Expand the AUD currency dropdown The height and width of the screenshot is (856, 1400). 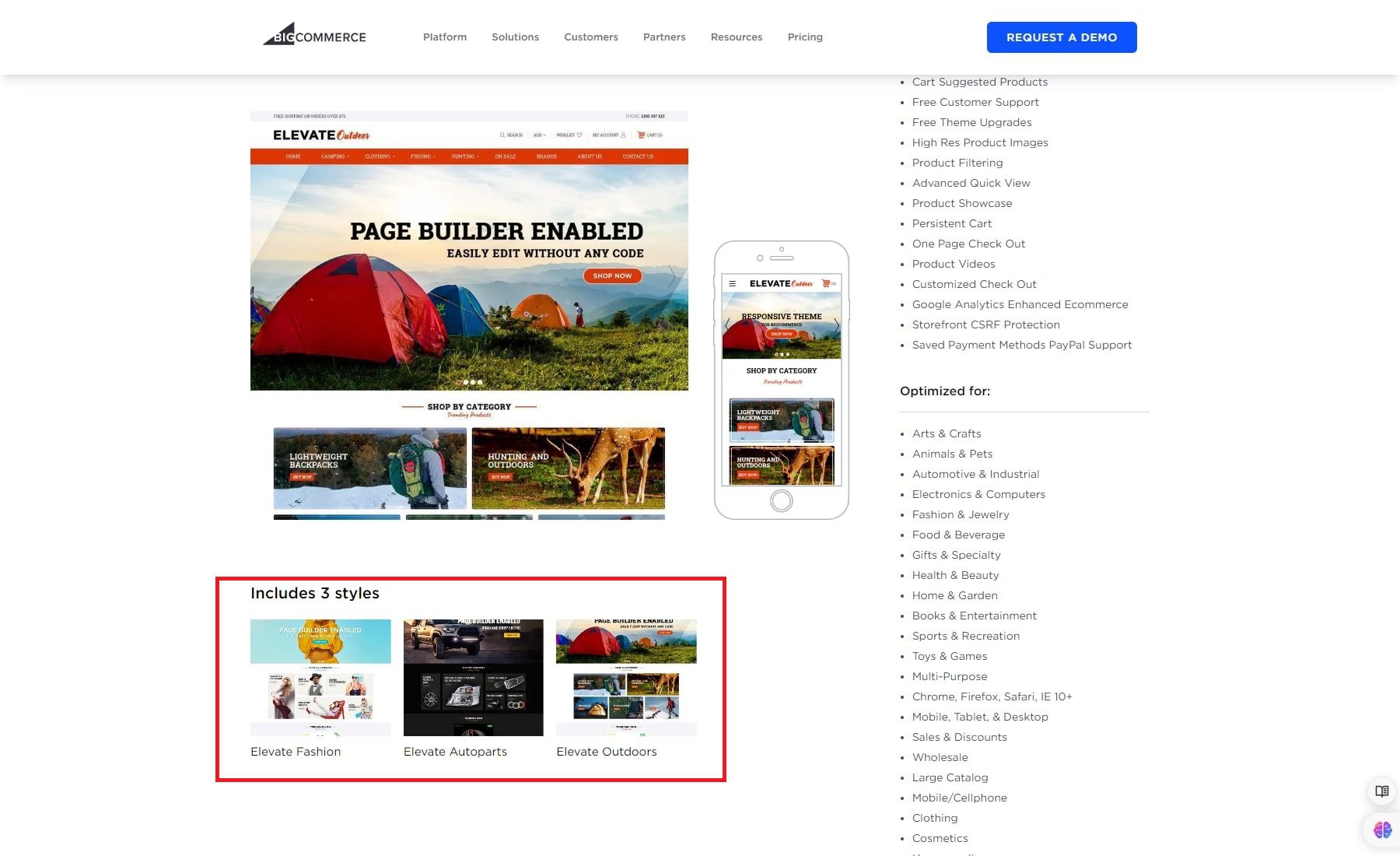[x=539, y=135]
